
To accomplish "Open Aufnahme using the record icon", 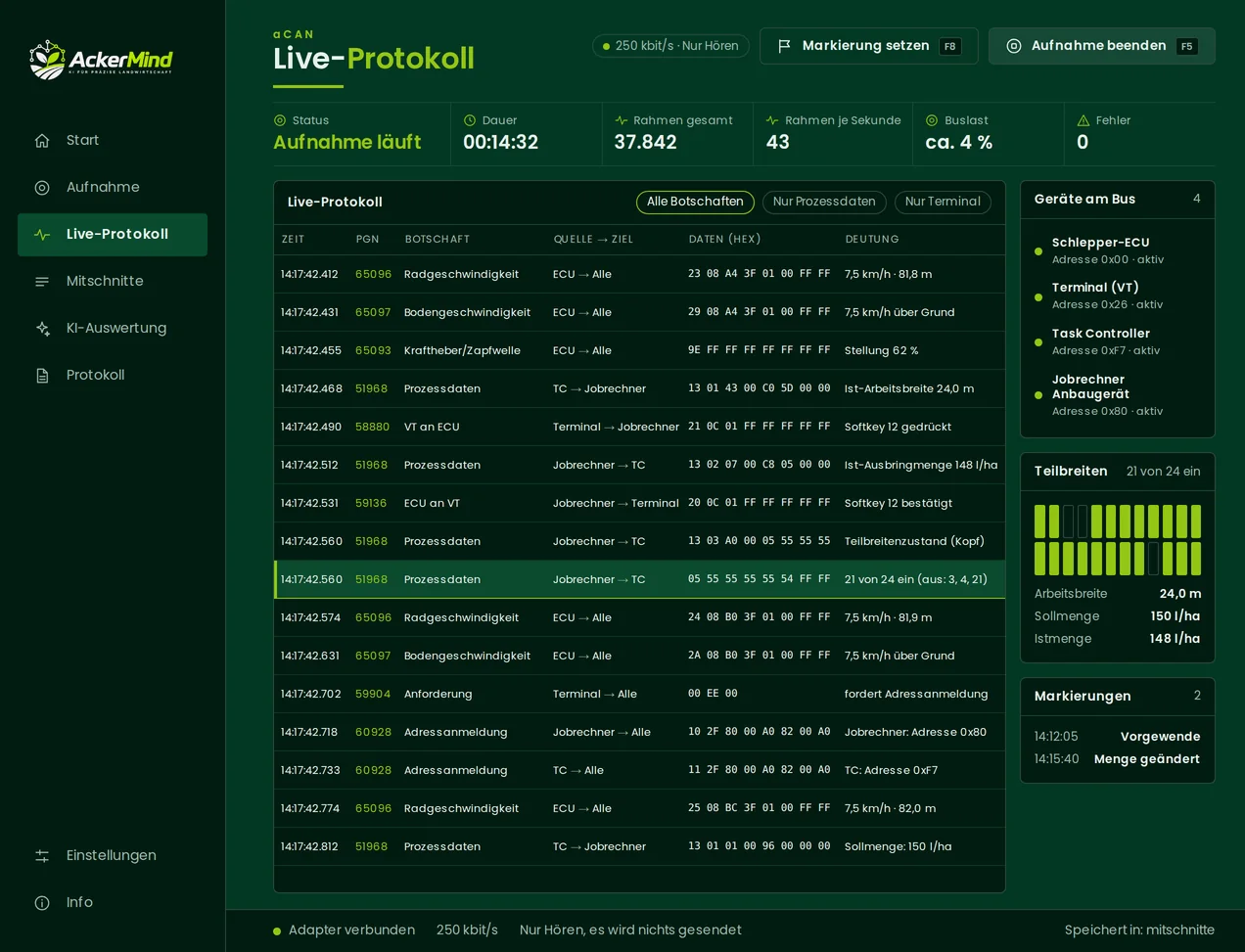I will [x=42, y=187].
